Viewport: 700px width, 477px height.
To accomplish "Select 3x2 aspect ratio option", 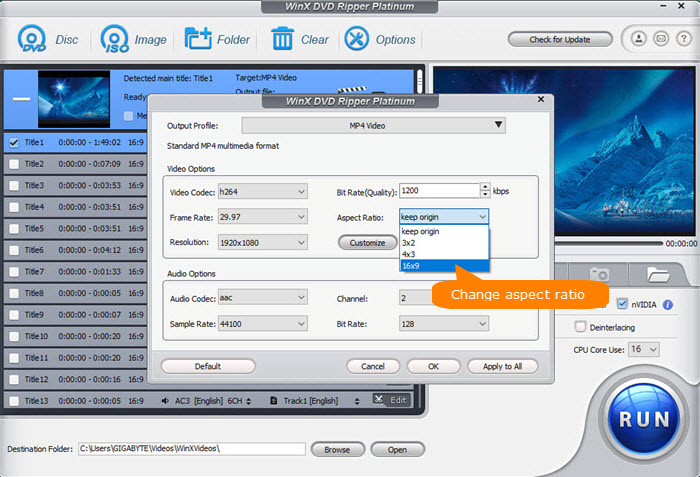I will (444, 243).
